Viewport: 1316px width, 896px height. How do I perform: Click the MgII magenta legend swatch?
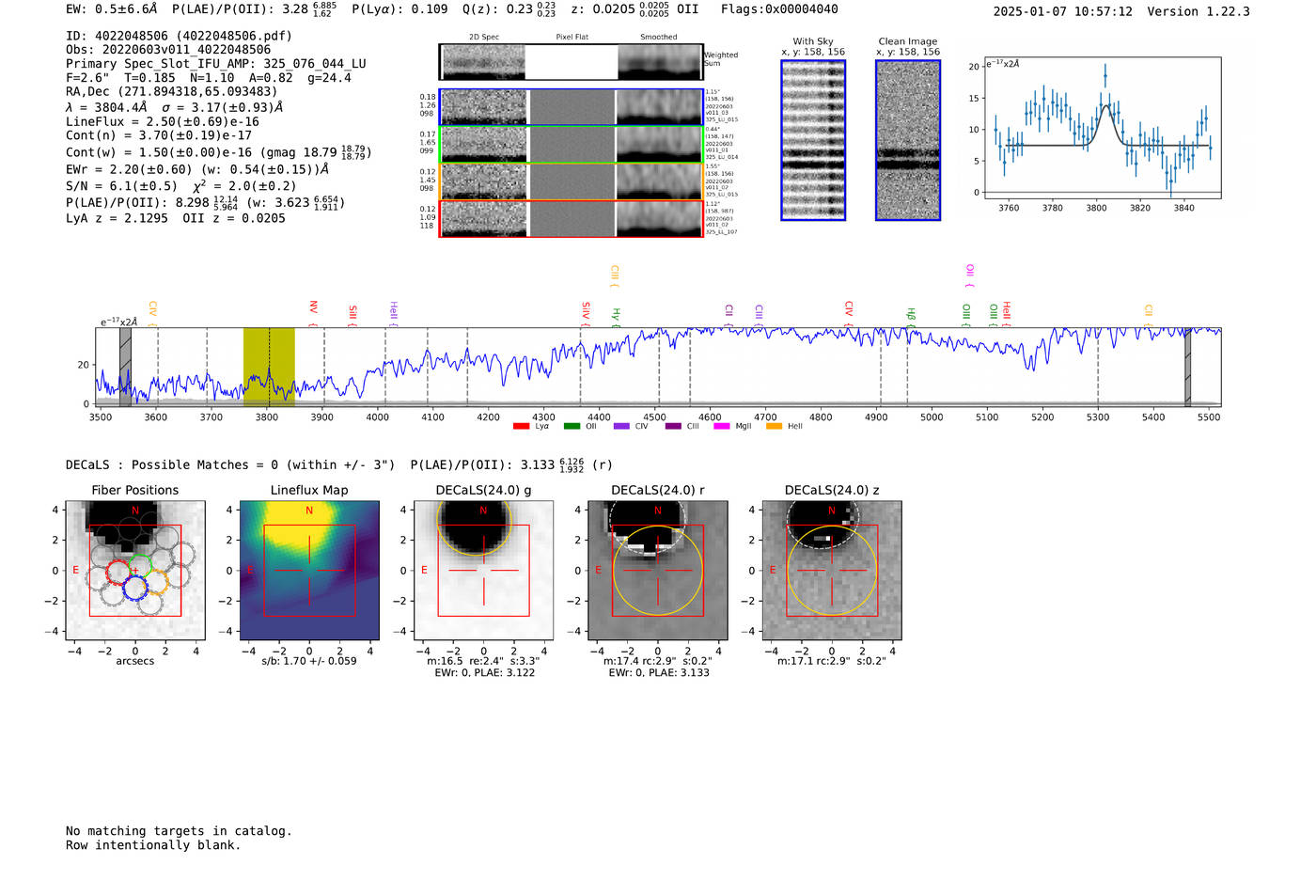coord(722,426)
